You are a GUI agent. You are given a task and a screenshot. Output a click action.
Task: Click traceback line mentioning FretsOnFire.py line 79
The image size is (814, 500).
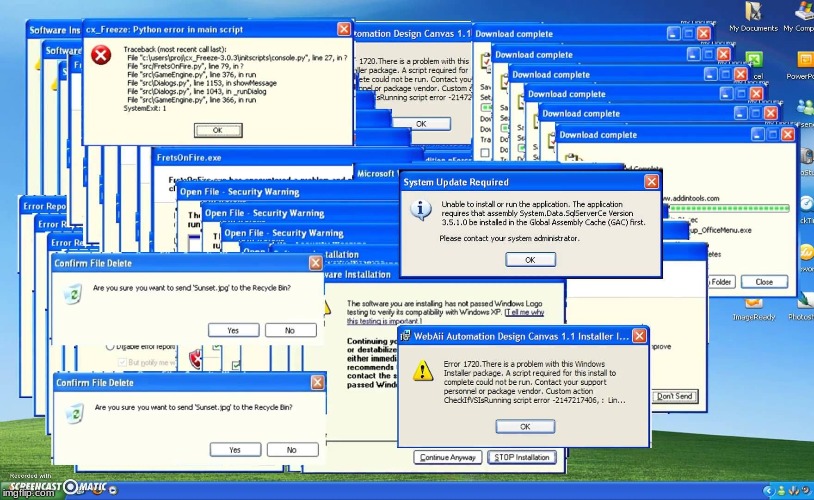185,66
